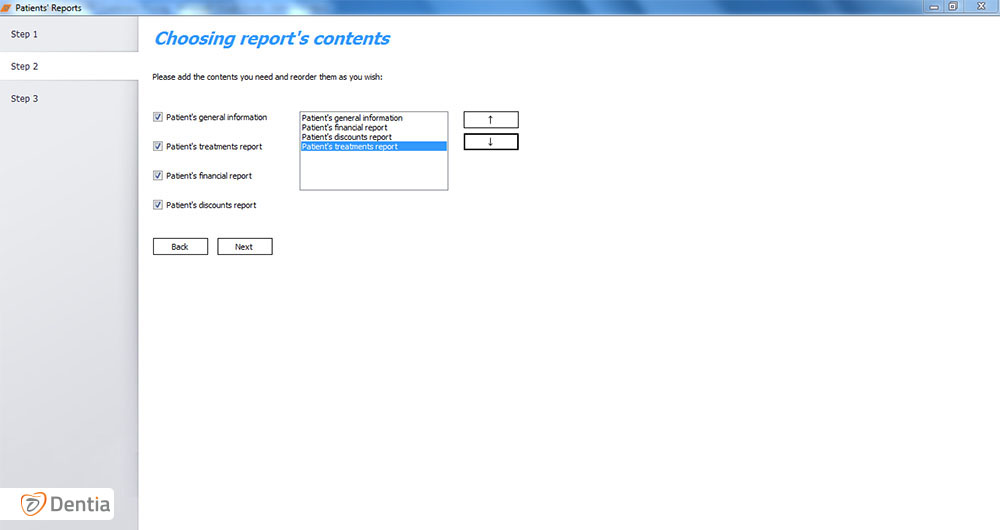Uncheck Patient's discounts report checkbox
Image resolution: width=1000 pixels, height=530 pixels.
[x=158, y=205]
